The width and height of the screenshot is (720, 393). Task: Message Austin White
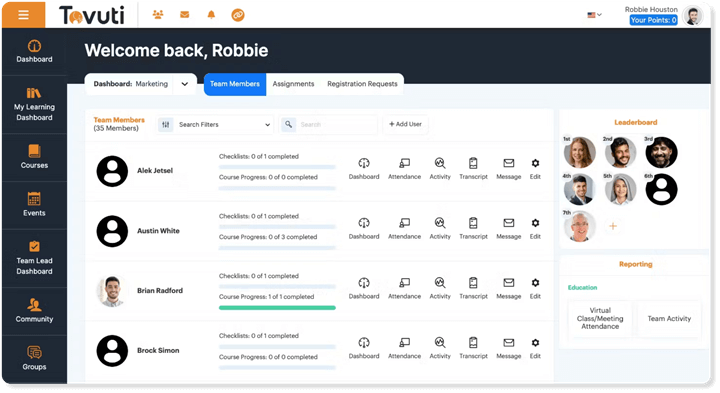(x=509, y=229)
